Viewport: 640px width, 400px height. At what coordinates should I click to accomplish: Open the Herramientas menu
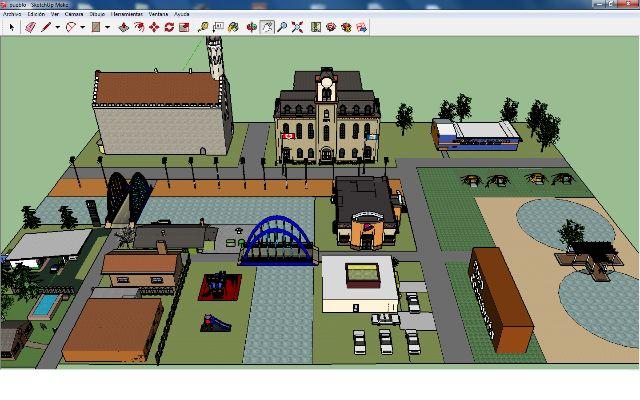pos(127,14)
